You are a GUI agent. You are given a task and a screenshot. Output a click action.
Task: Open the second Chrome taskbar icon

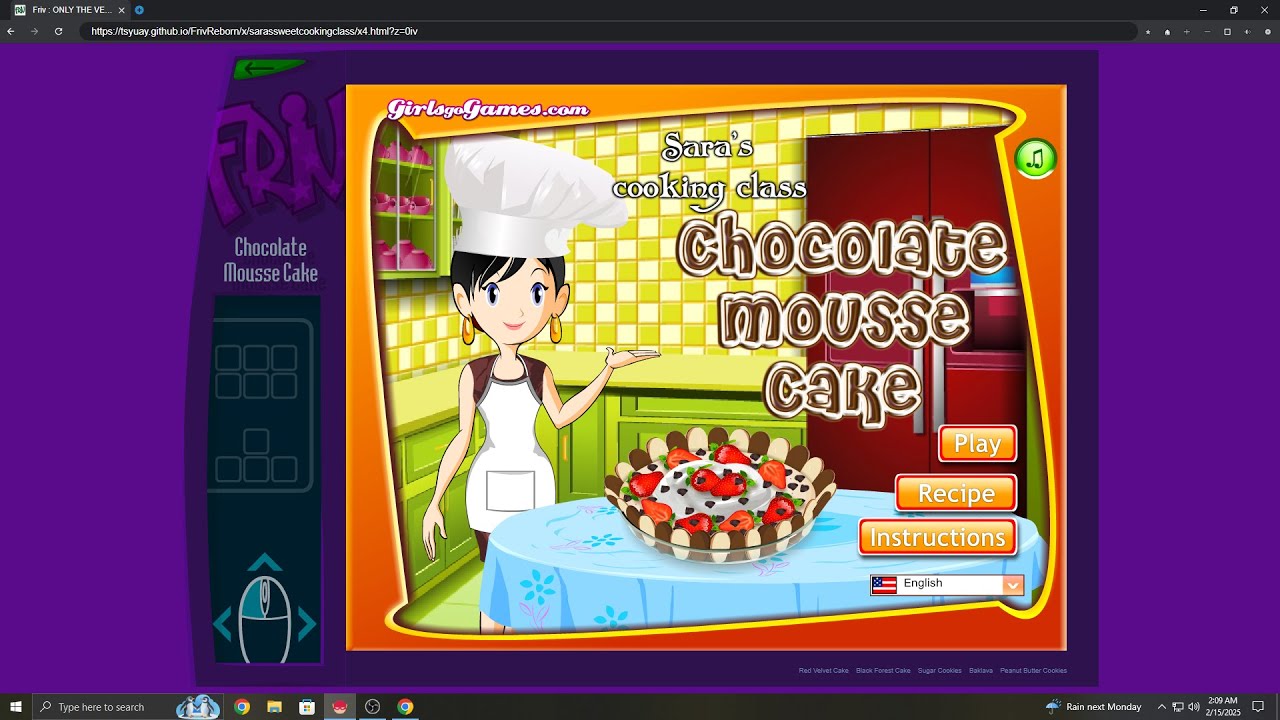405,707
